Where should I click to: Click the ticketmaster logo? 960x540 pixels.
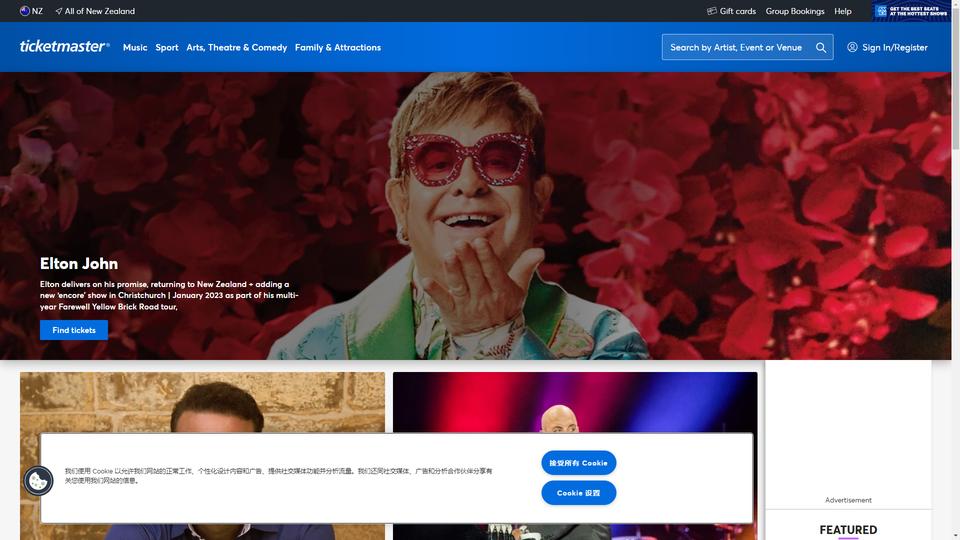(65, 47)
